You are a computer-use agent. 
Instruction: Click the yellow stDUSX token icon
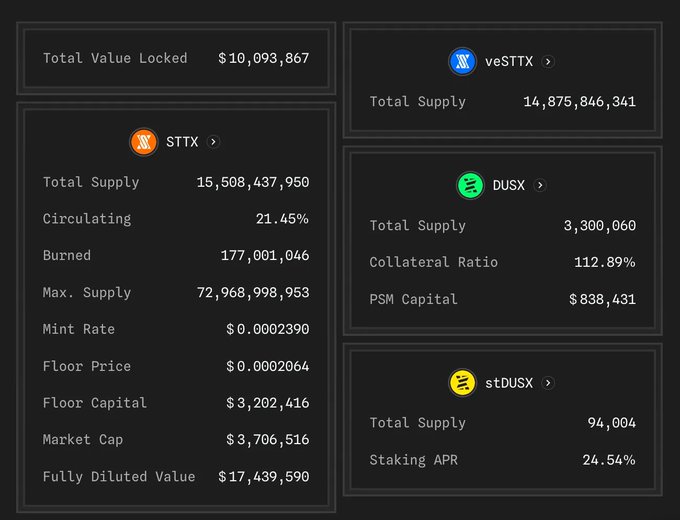pos(462,382)
